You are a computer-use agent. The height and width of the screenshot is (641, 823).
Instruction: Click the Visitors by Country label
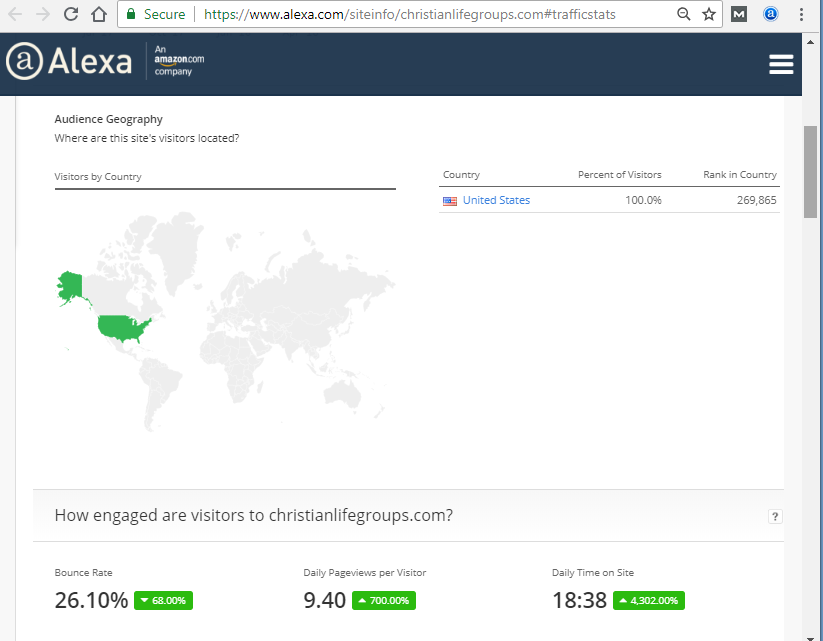click(x=98, y=176)
